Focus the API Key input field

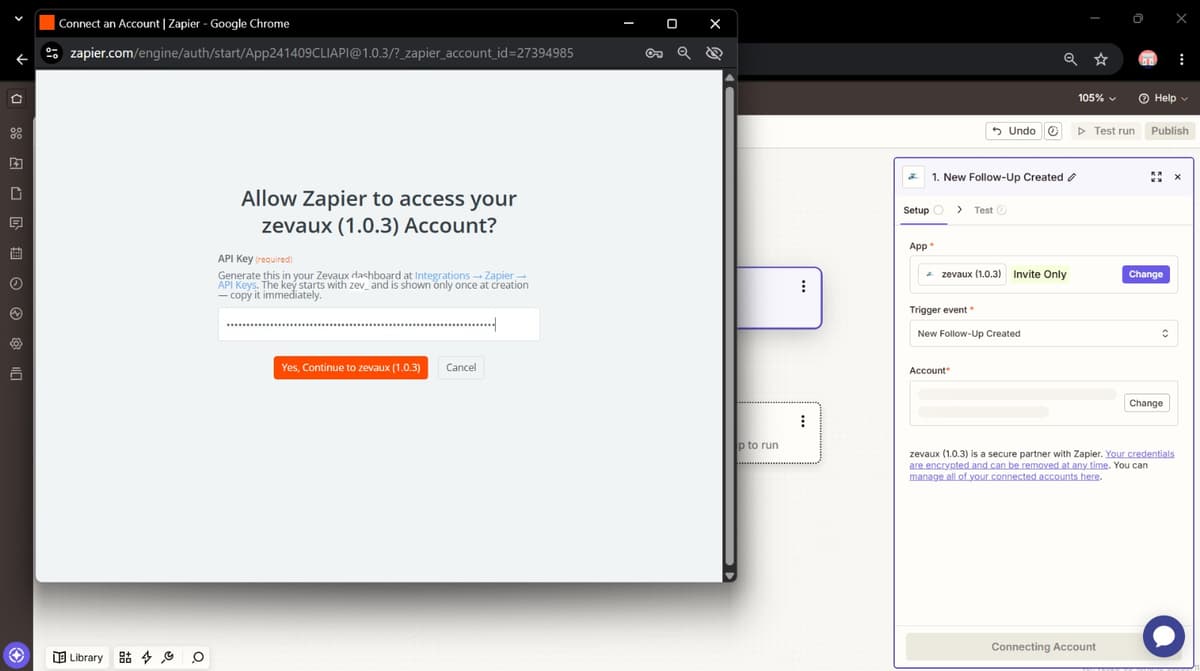tap(379, 324)
